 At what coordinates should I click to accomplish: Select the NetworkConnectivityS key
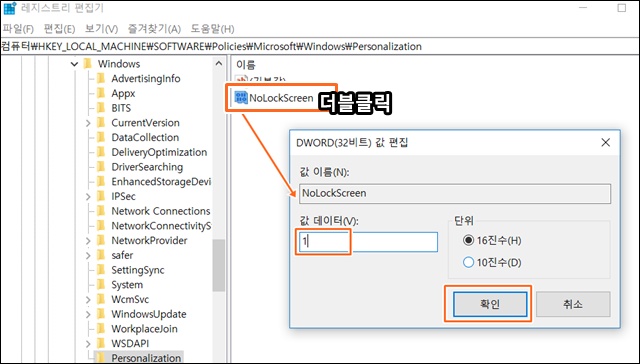click(161, 226)
